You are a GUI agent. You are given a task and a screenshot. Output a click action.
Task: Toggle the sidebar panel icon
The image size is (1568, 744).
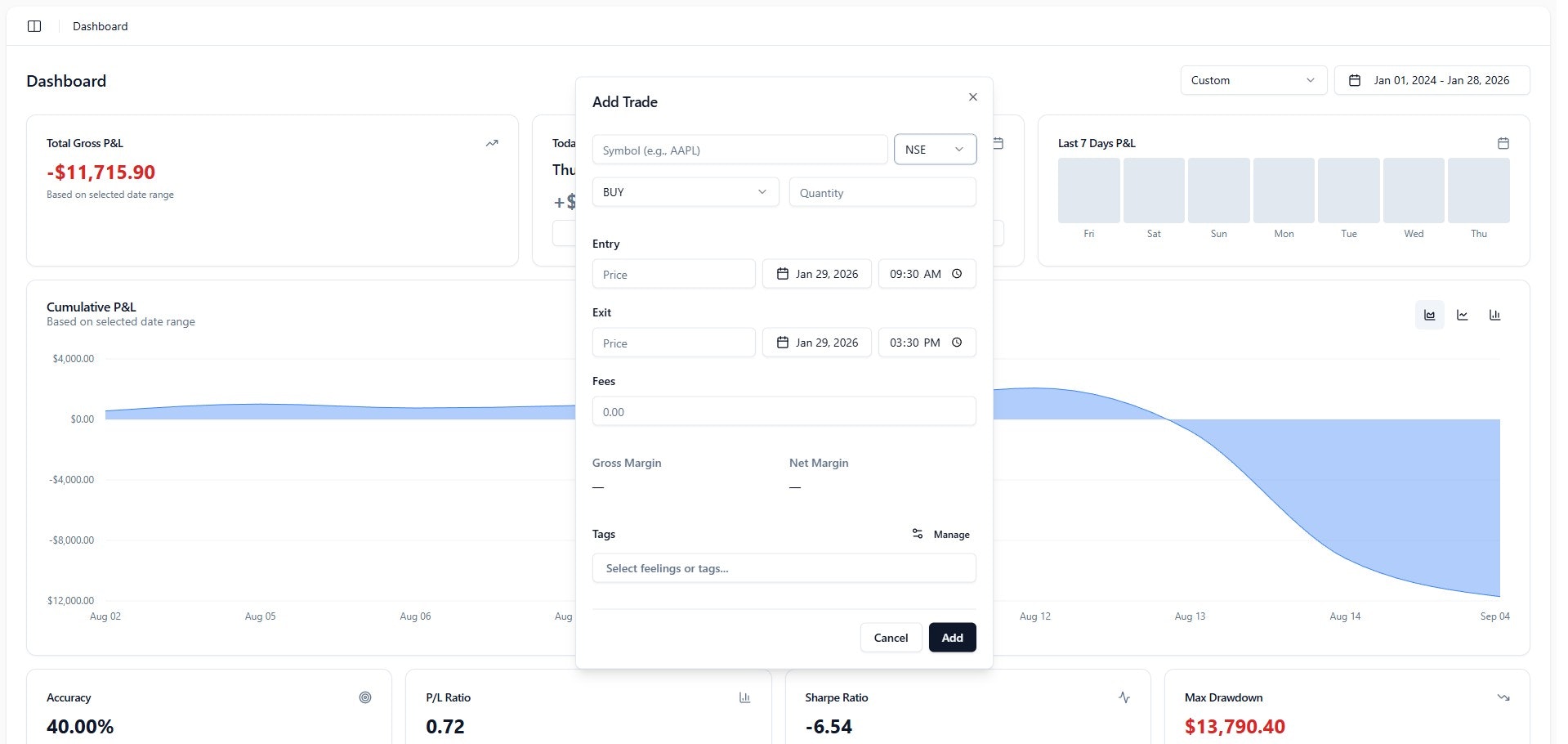[34, 25]
